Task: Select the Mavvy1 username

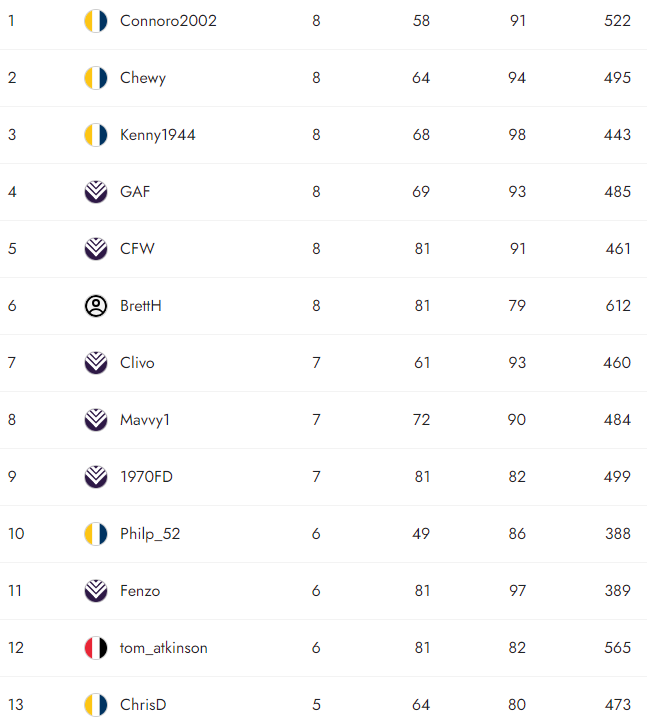Action: click(x=145, y=420)
